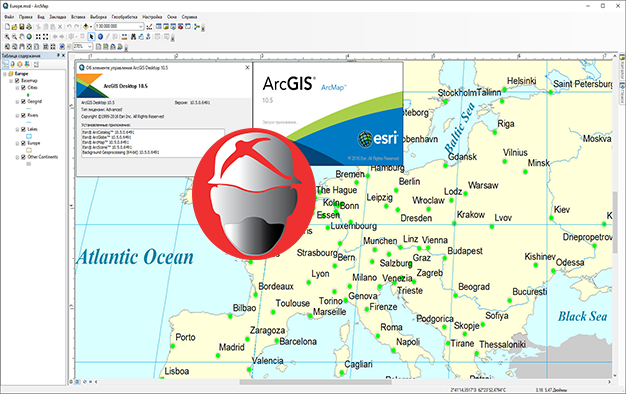Click the horizontal map scrollbar
Screen dimensions: 626x394
click(x=315, y=382)
